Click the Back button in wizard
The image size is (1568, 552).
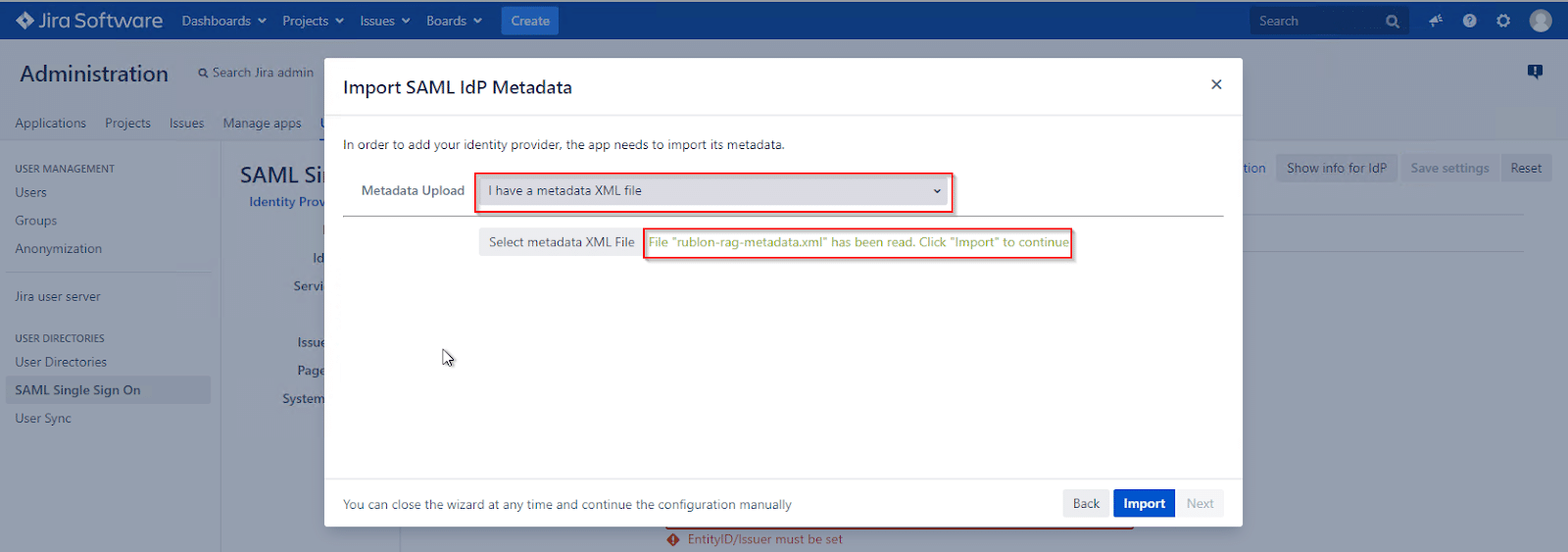pos(1086,504)
